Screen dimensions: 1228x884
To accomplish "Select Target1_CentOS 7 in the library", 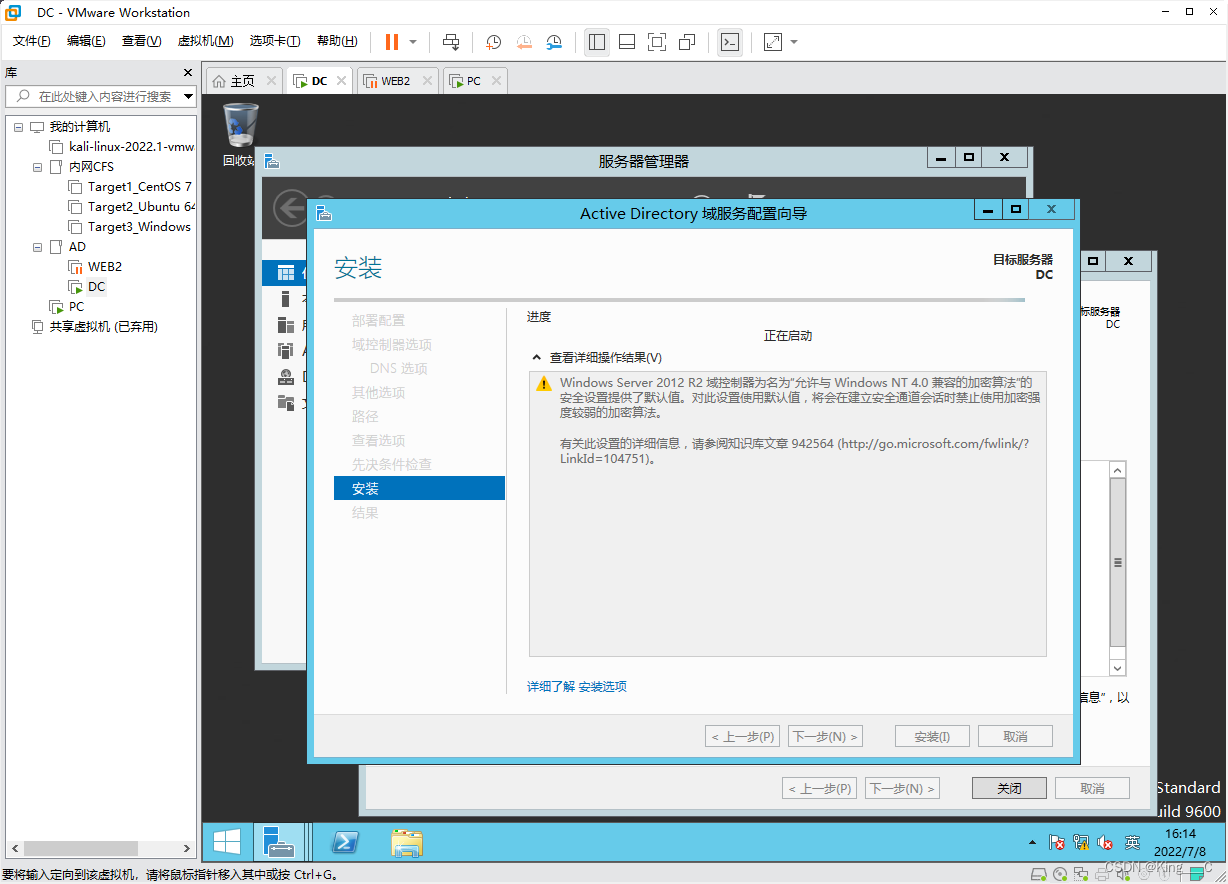I will 130,187.
